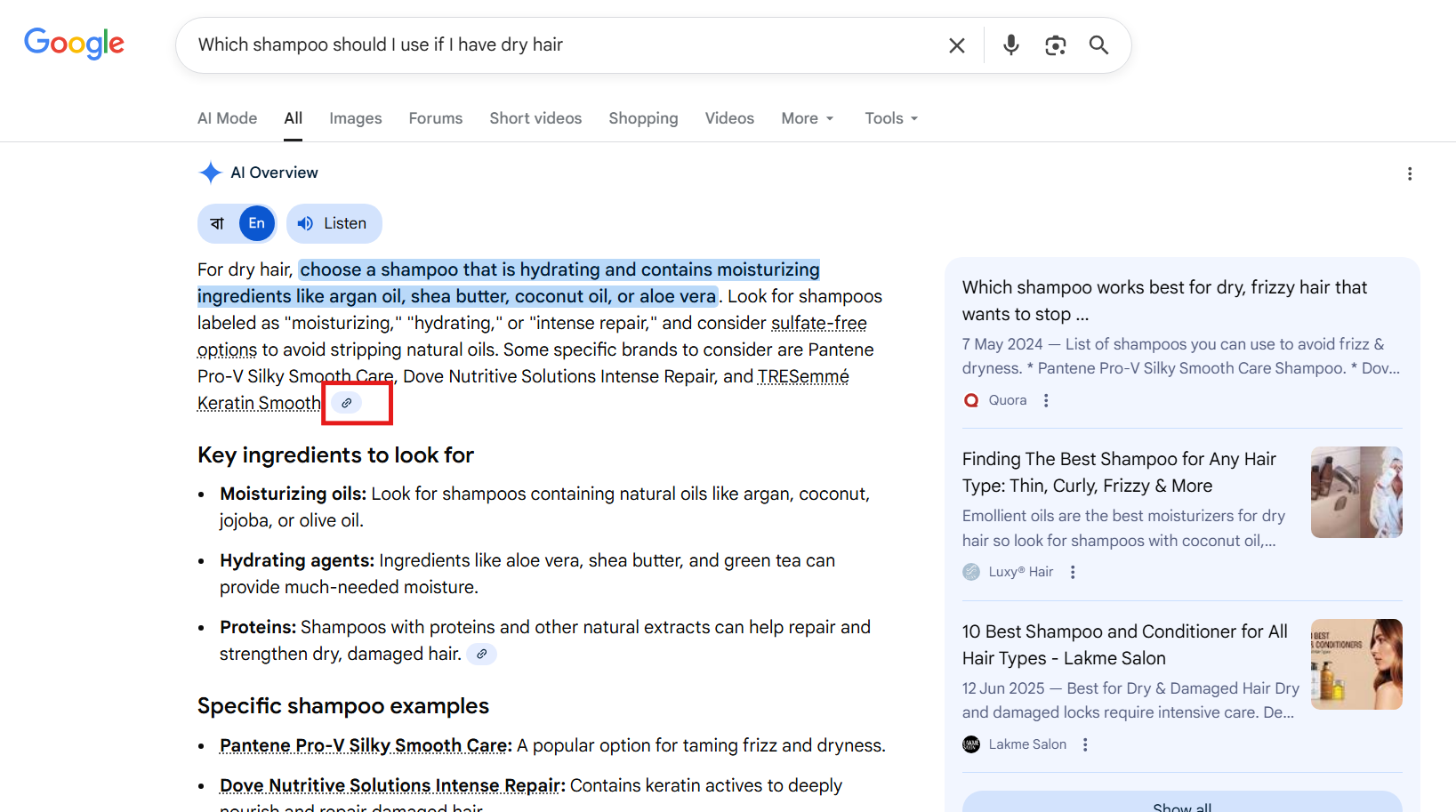This screenshot has height=812, width=1456.
Task: Open the Videos tab
Action: tap(729, 118)
